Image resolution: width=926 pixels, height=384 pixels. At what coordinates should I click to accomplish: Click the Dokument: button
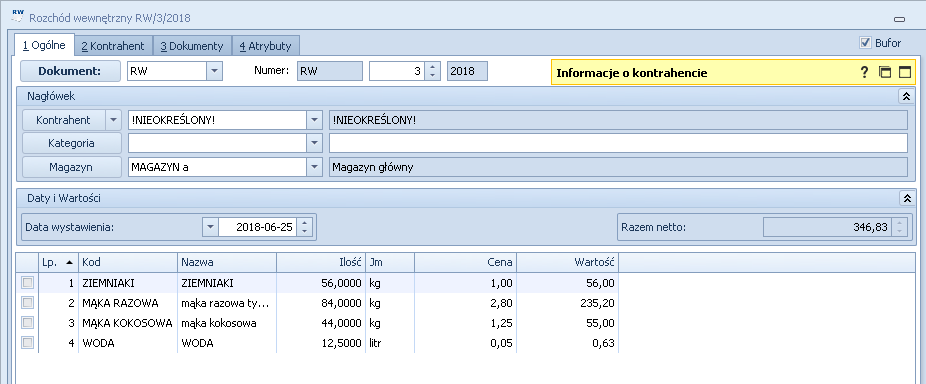(x=70, y=71)
